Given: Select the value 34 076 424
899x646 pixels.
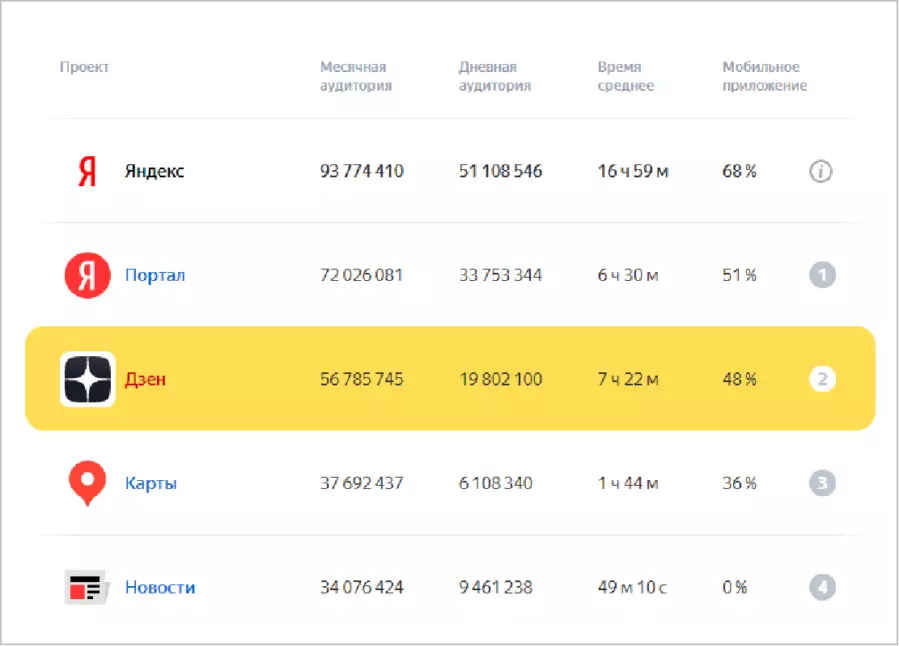Looking at the screenshot, I should point(362,587).
